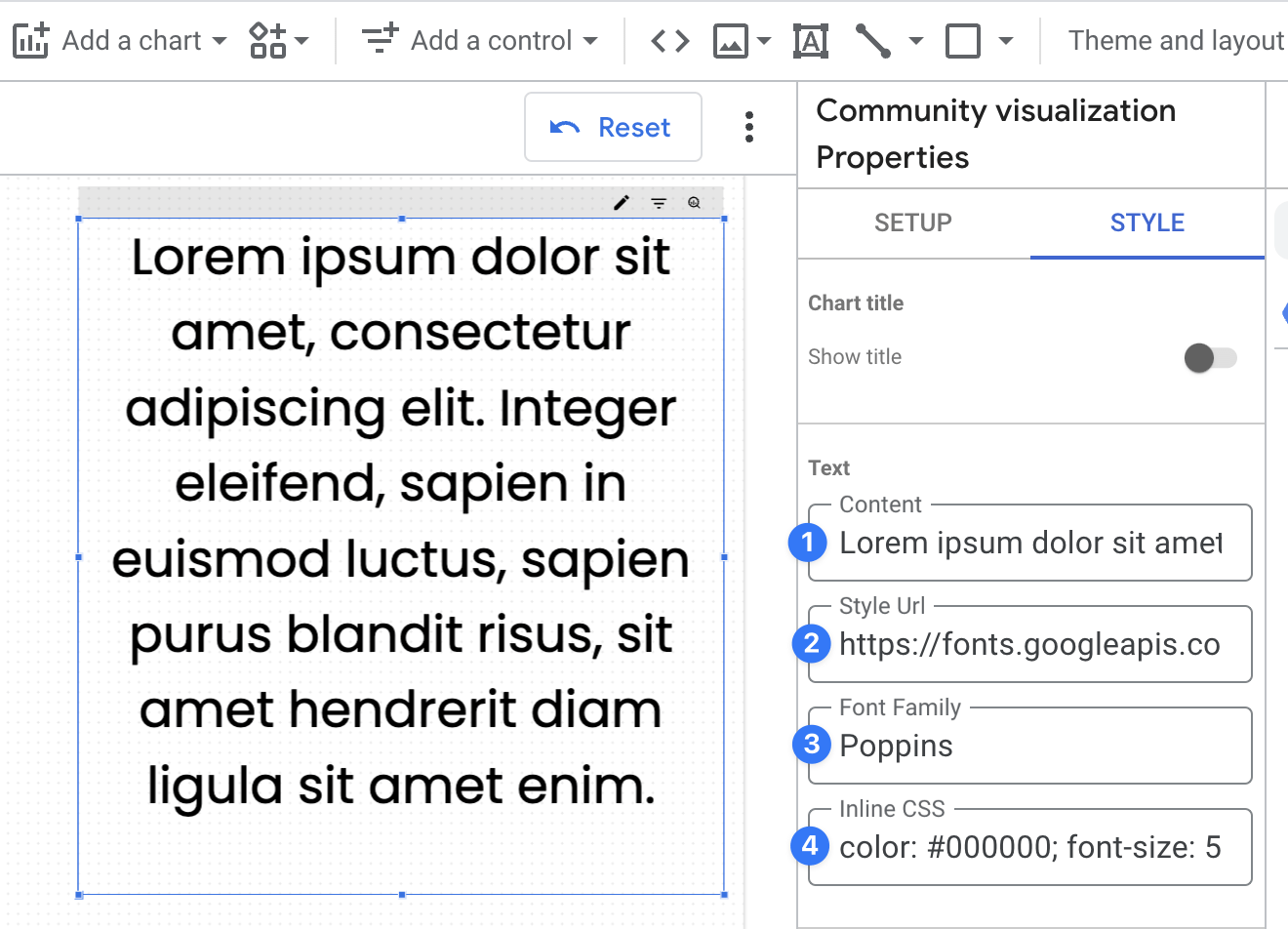Click the Inline CSS input field
The height and width of the screenshot is (929, 1288).
coord(1029,847)
